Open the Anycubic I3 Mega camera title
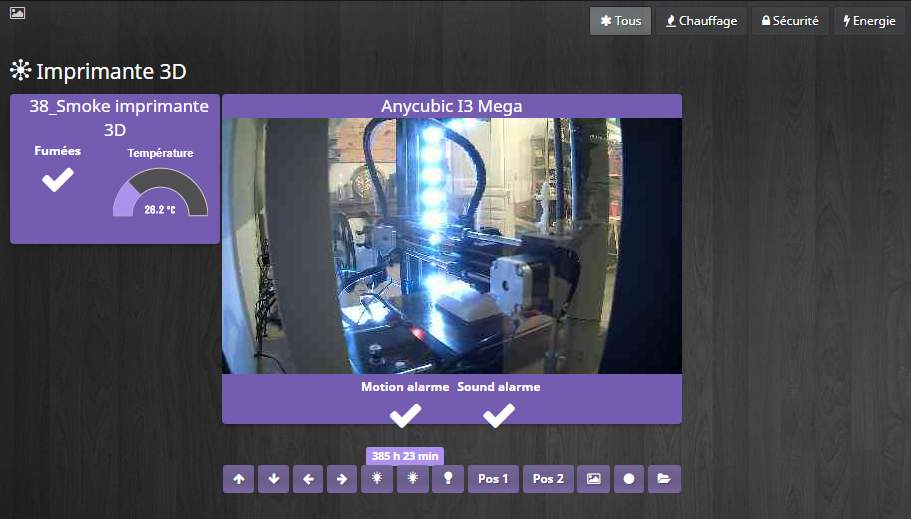The width and height of the screenshot is (911, 519). click(451, 106)
